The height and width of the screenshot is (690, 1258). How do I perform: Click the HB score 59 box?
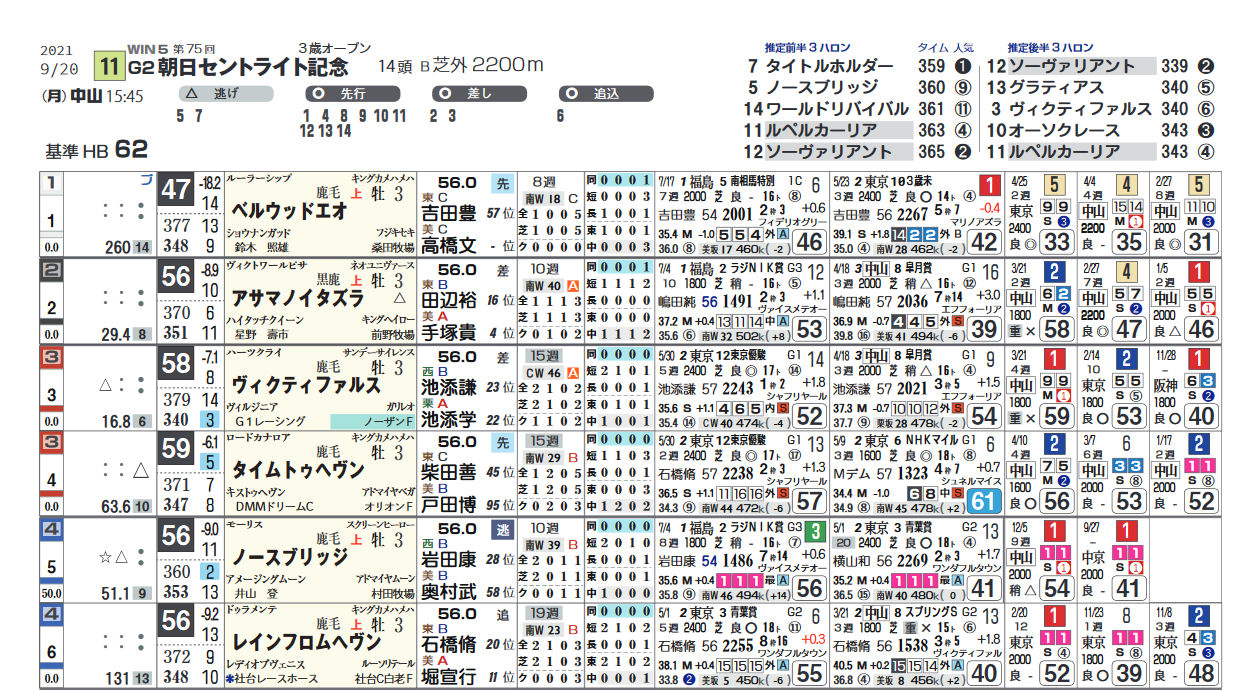(176, 449)
